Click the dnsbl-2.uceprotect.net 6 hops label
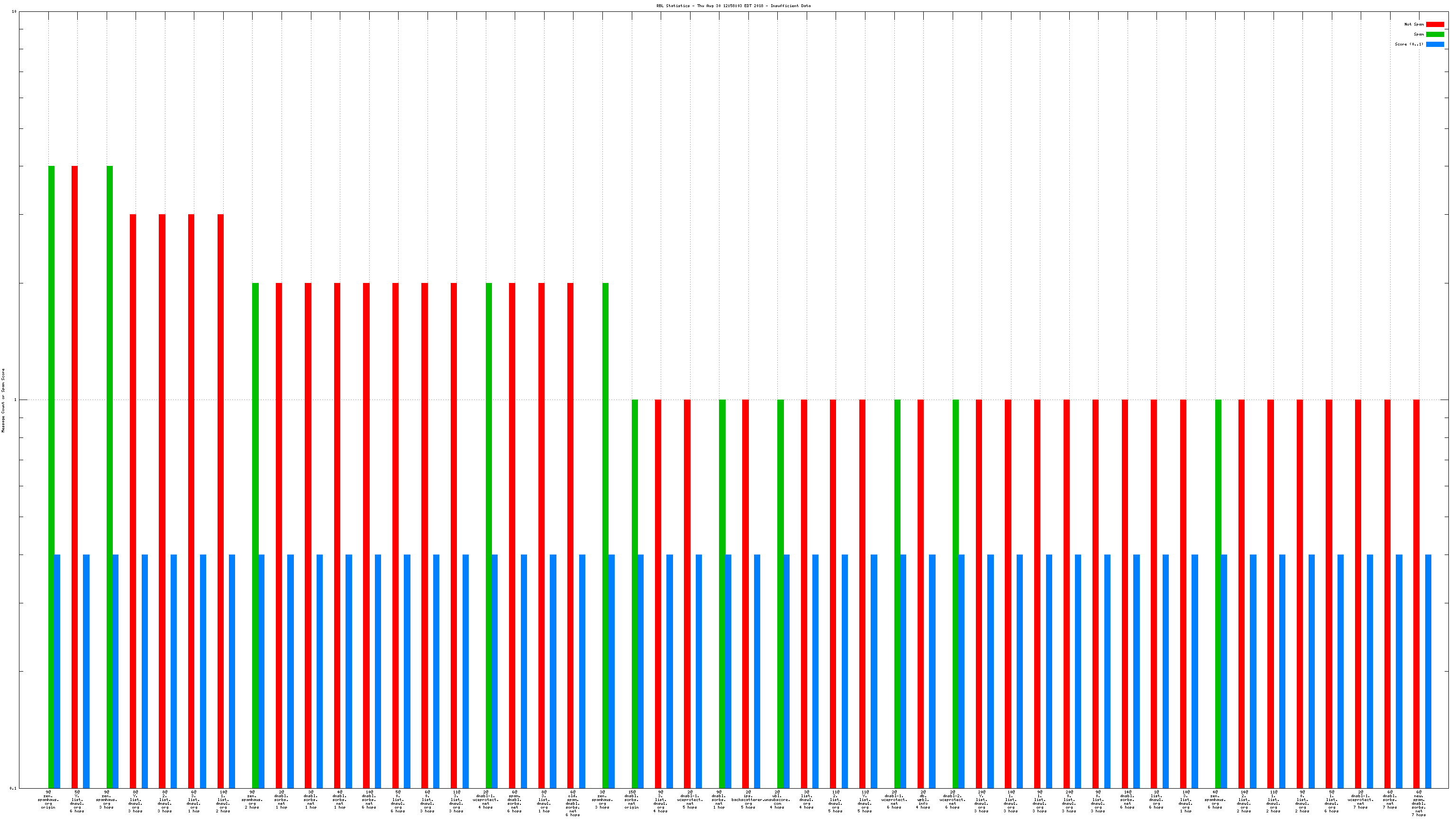 coord(952,800)
